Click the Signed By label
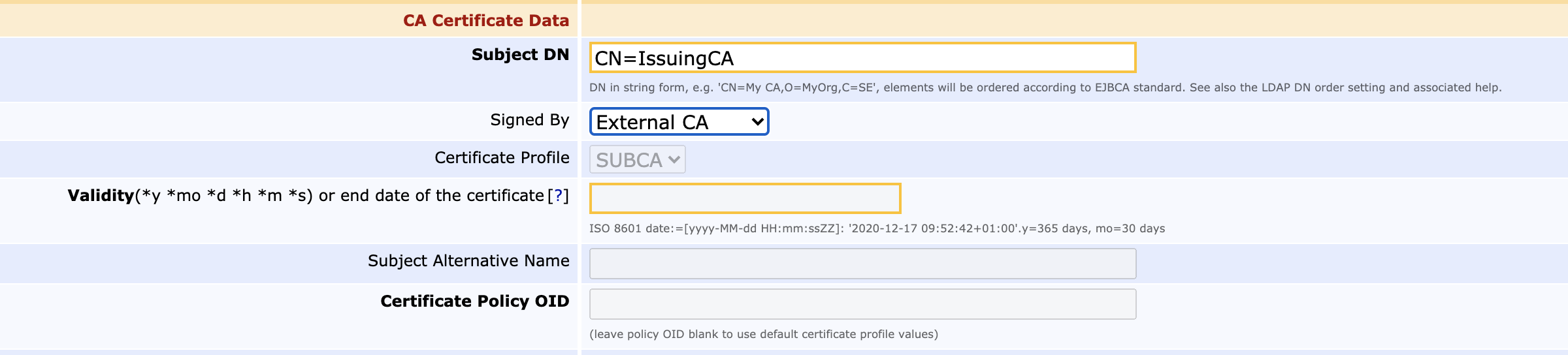Viewport: 1568px width, 355px height. 529,119
